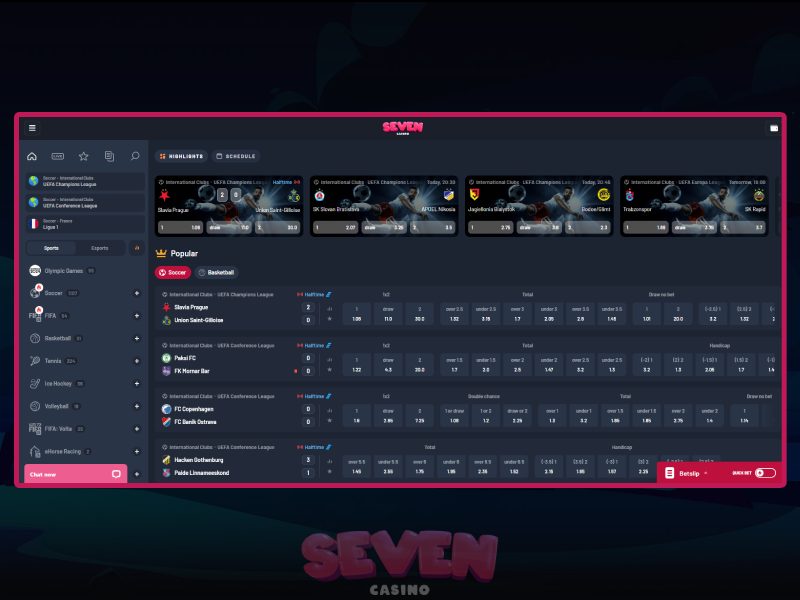Bet over 5.5 for Hacken Gothenburg match
800x600 pixels.
tap(357, 466)
